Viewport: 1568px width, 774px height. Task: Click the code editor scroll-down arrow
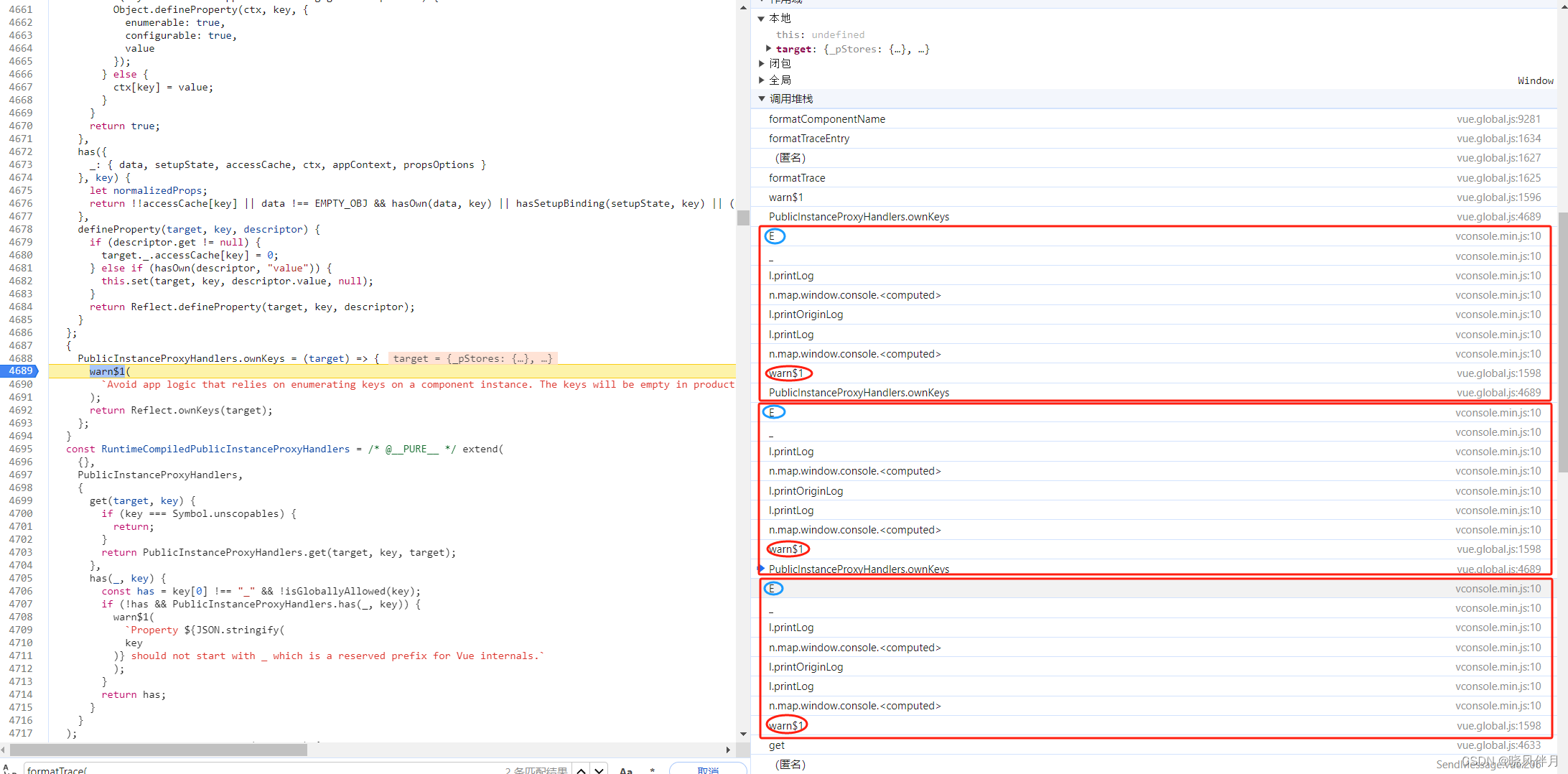(743, 735)
